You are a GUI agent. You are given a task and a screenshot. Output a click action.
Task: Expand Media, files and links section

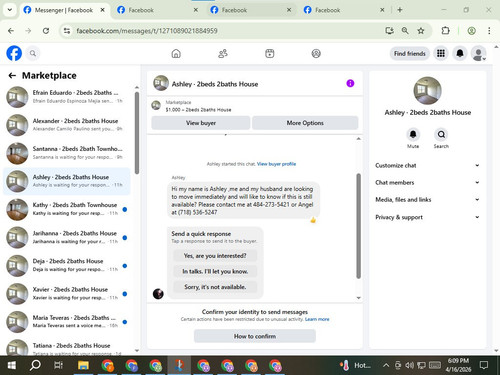tap(428, 200)
